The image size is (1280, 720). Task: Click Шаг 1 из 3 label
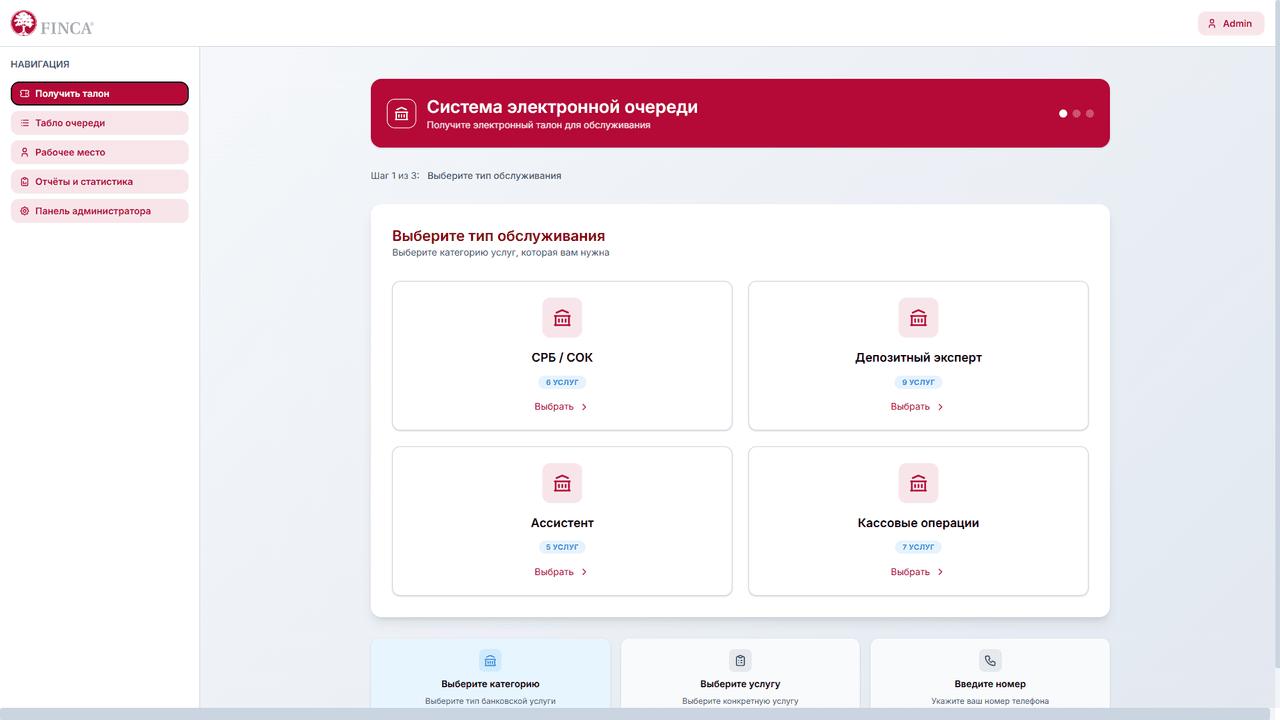click(395, 176)
